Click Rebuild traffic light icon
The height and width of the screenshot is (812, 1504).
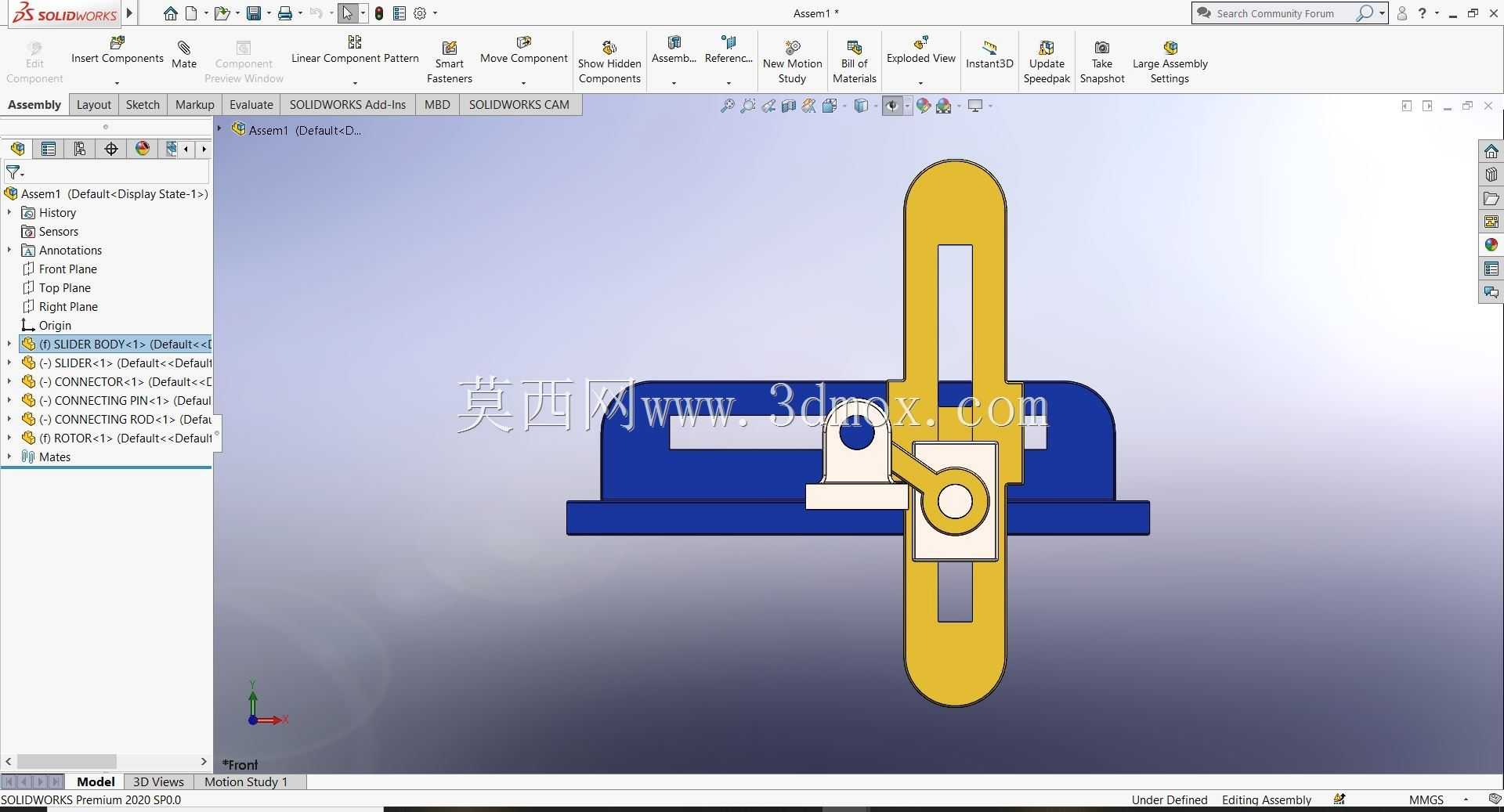pos(379,13)
